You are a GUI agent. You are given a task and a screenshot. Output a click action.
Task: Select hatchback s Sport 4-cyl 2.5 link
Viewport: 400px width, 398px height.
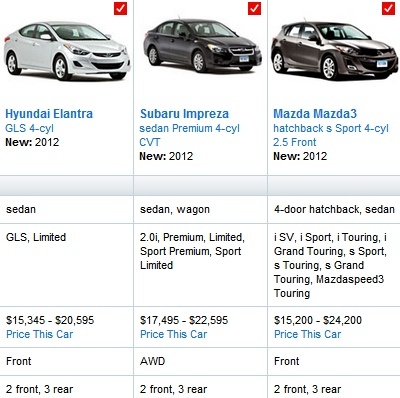pyautogui.click(x=331, y=135)
